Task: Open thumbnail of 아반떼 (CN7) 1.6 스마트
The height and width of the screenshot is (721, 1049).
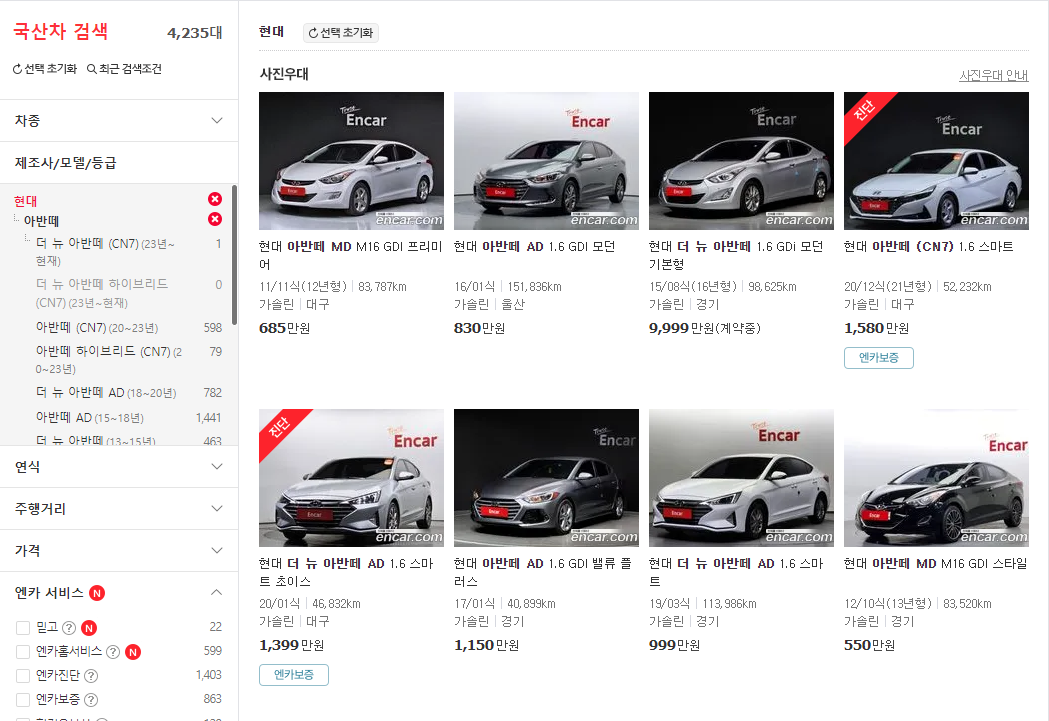Action: click(x=937, y=161)
